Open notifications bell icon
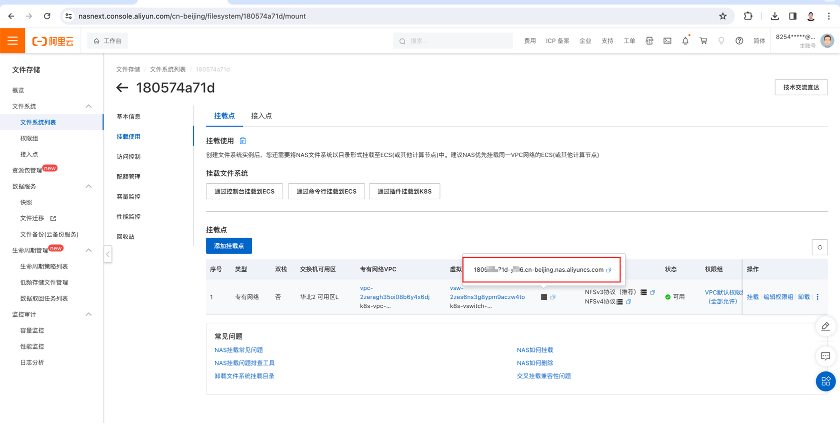Viewport: 840px width, 424px height. pyautogui.click(x=685, y=41)
